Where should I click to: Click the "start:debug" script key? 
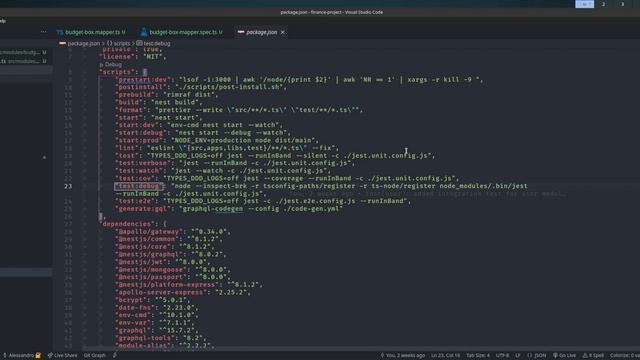point(141,133)
